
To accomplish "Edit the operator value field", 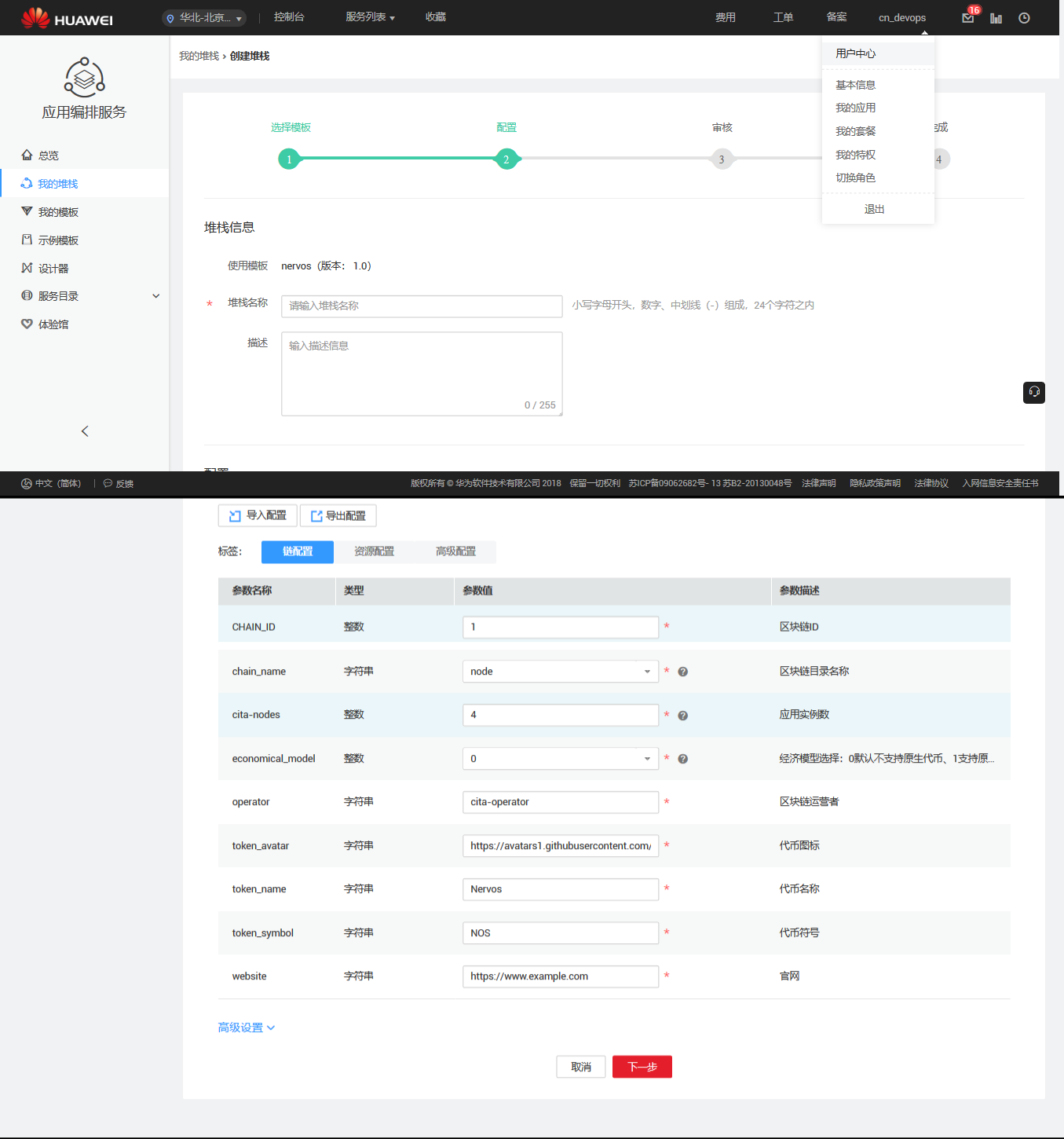I will (561, 802).
